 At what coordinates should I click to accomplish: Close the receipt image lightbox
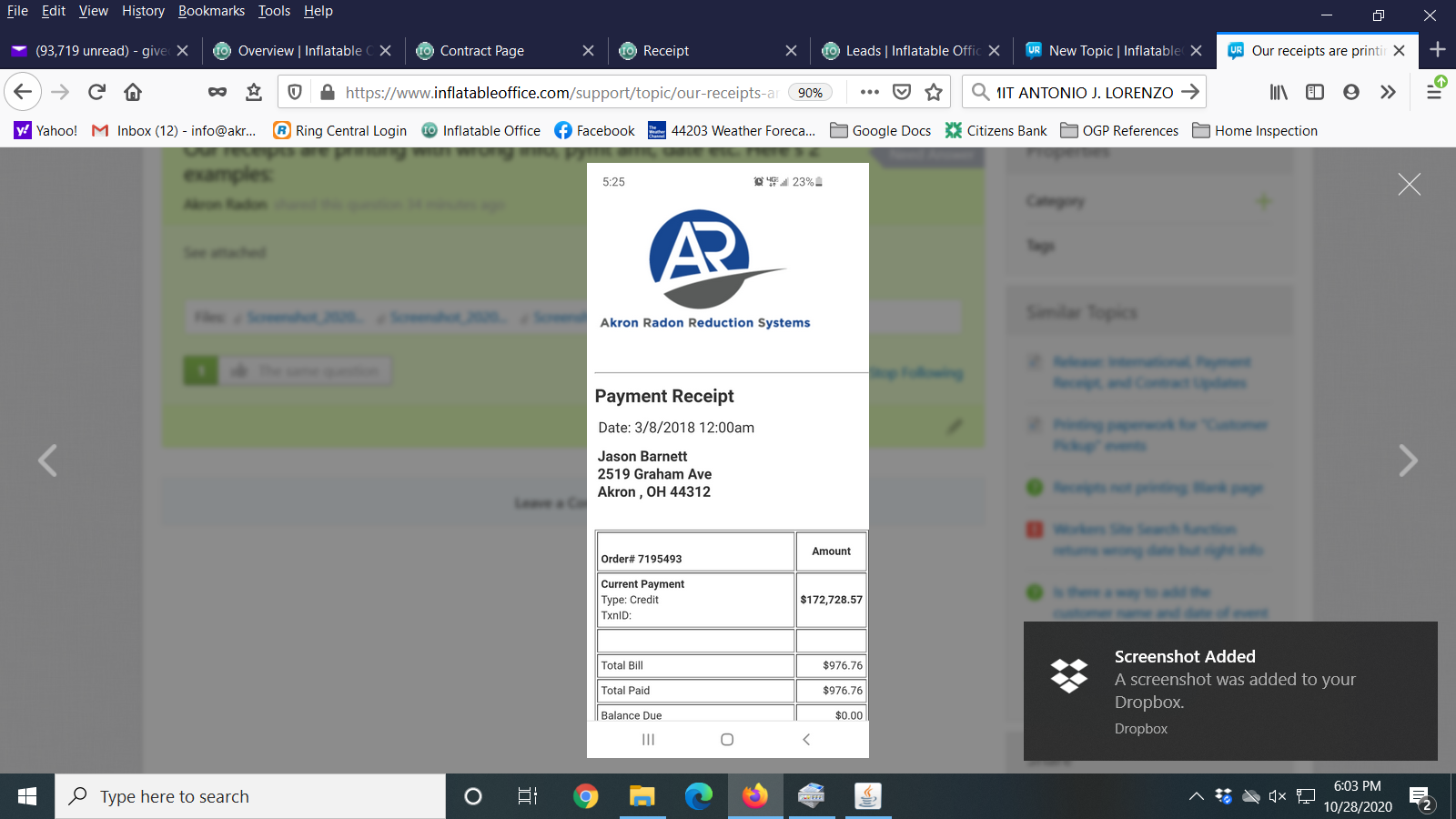pyautogui.click(x=1409, y=185)
